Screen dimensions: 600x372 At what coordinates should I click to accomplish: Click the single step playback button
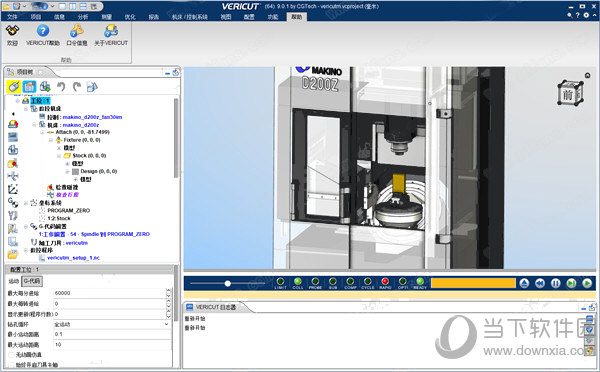(x=571, y=283)
